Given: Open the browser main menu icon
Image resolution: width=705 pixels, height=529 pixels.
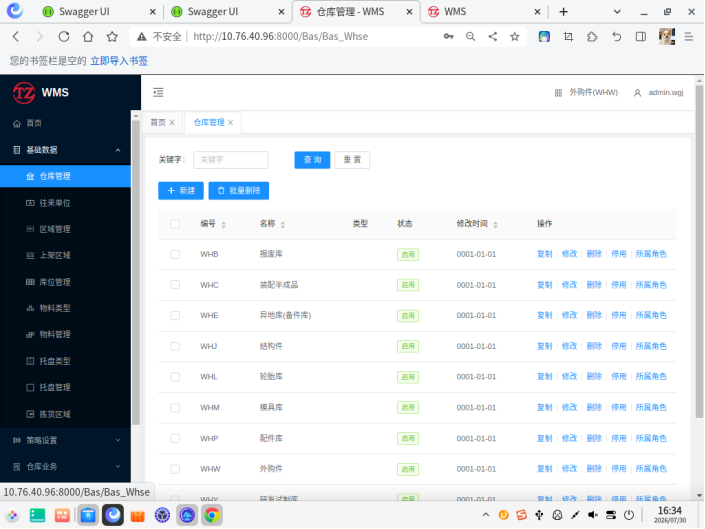Looking at the screenshot, I should (689, 36).
